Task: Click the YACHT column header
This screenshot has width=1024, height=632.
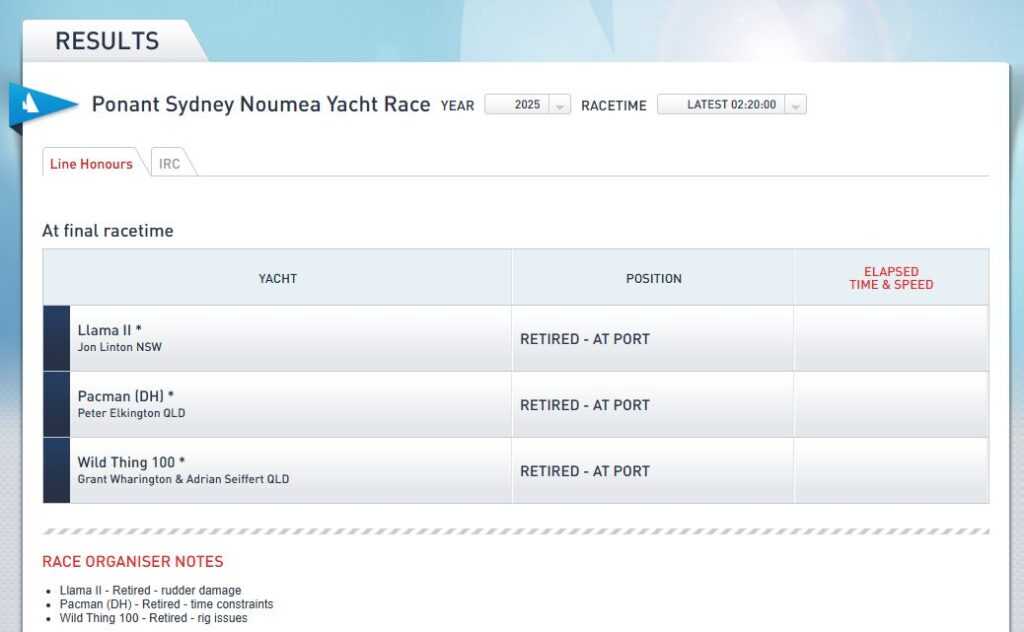Action: (x=277, y=278)
